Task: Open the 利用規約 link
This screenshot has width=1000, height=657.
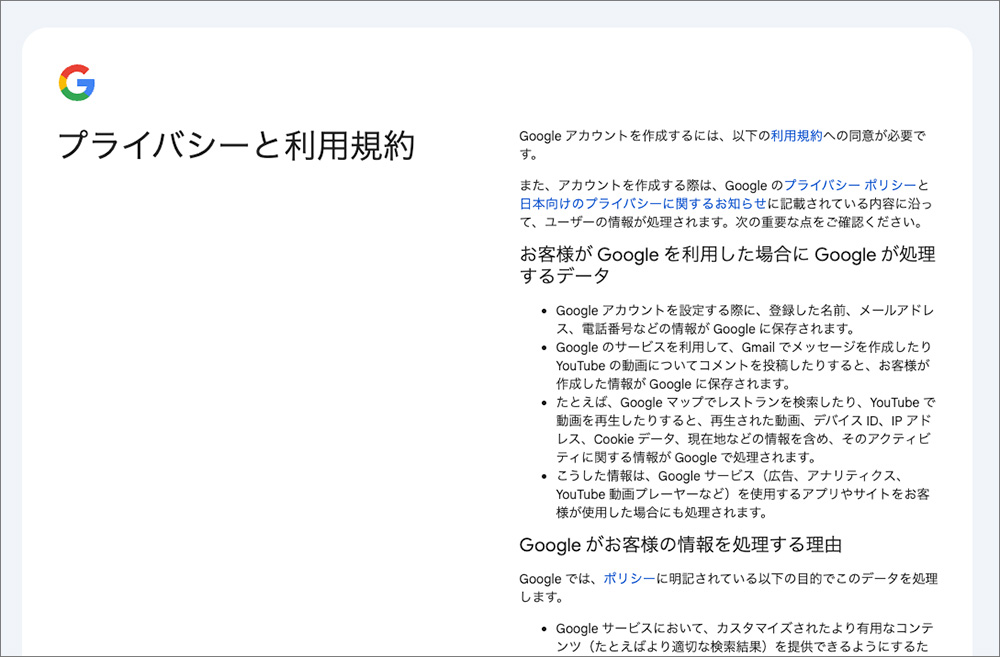Action: (x=796, y=135)
